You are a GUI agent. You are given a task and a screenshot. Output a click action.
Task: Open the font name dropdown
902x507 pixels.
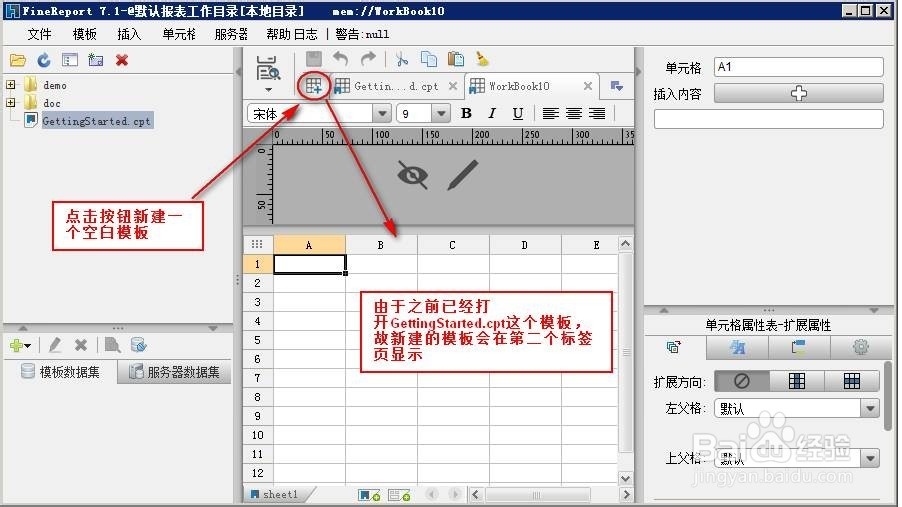tap(382, 113)
